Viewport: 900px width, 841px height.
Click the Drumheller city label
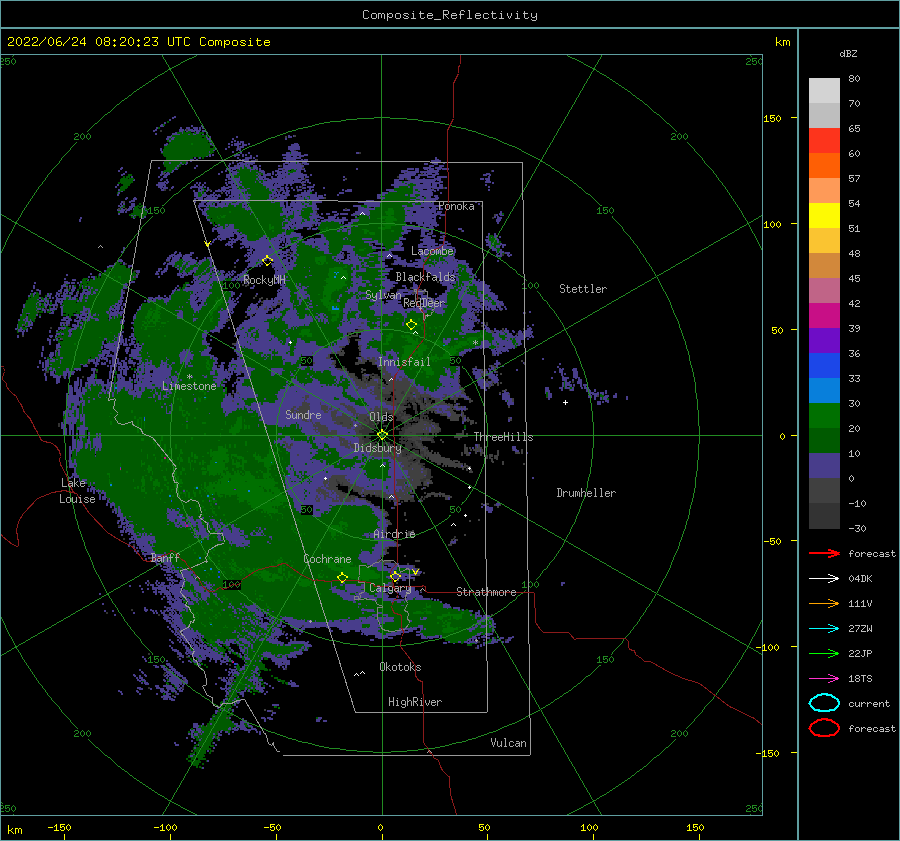point(586,493)
